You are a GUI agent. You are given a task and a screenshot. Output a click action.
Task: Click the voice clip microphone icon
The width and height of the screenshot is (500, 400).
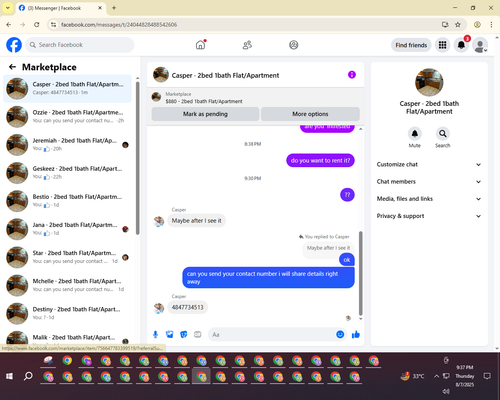(155, 334)
